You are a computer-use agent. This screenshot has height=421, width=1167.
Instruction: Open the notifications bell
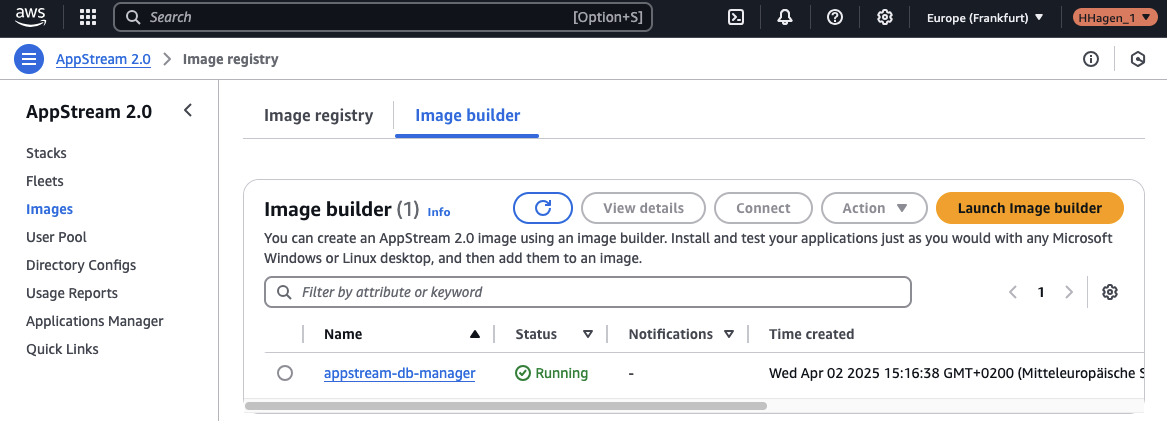coord(785,17)
